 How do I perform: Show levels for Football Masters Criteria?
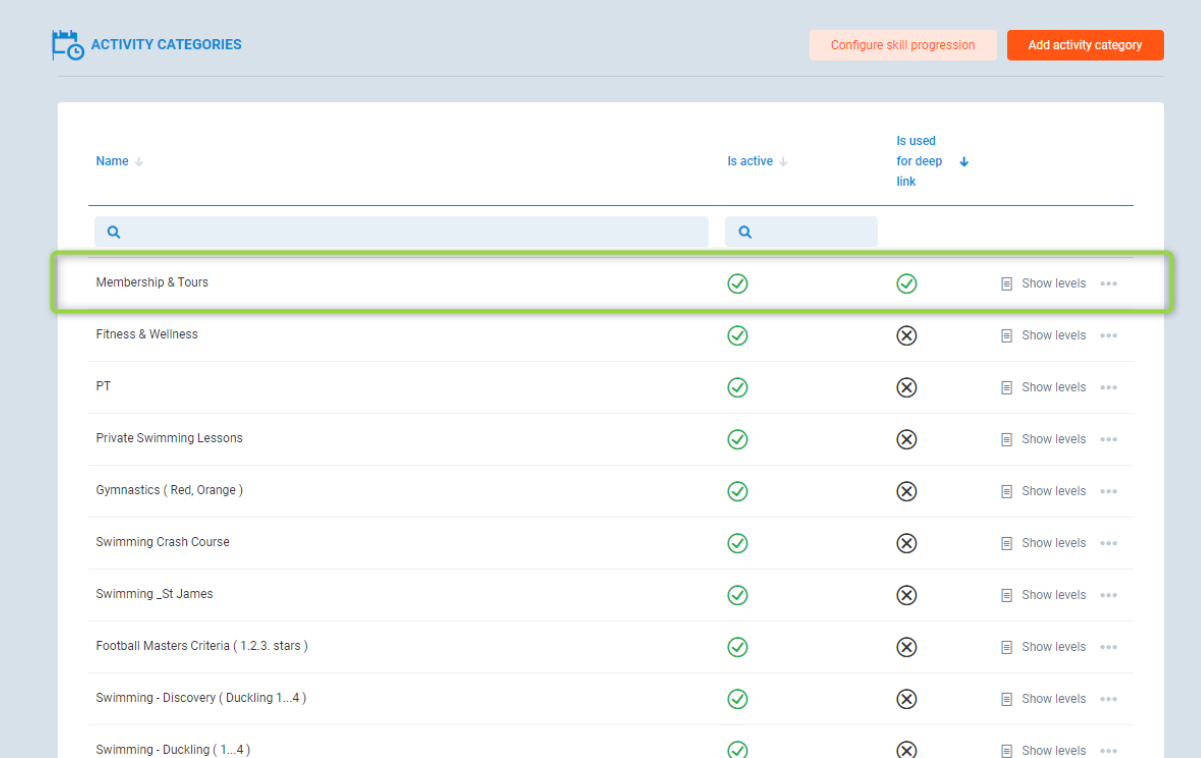(x=1053, y=647)
